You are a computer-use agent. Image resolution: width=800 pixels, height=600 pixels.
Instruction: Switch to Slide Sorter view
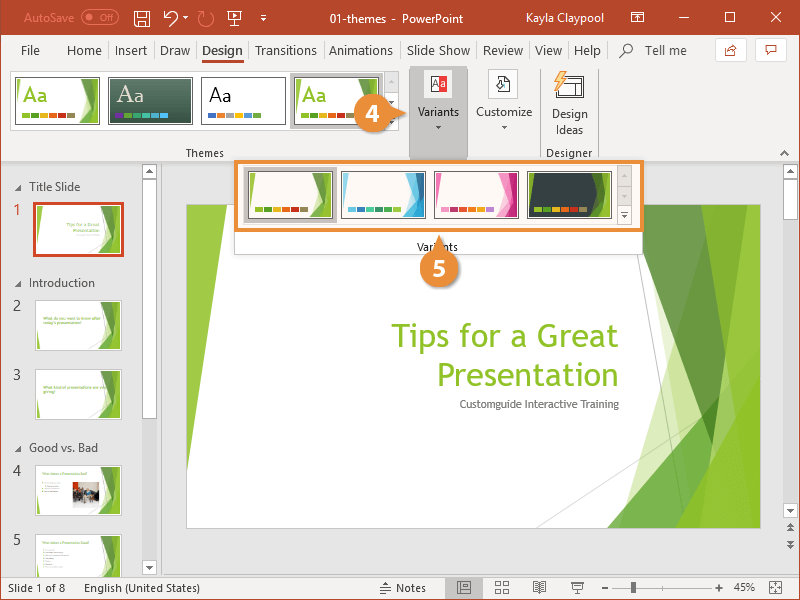[502, 587]
